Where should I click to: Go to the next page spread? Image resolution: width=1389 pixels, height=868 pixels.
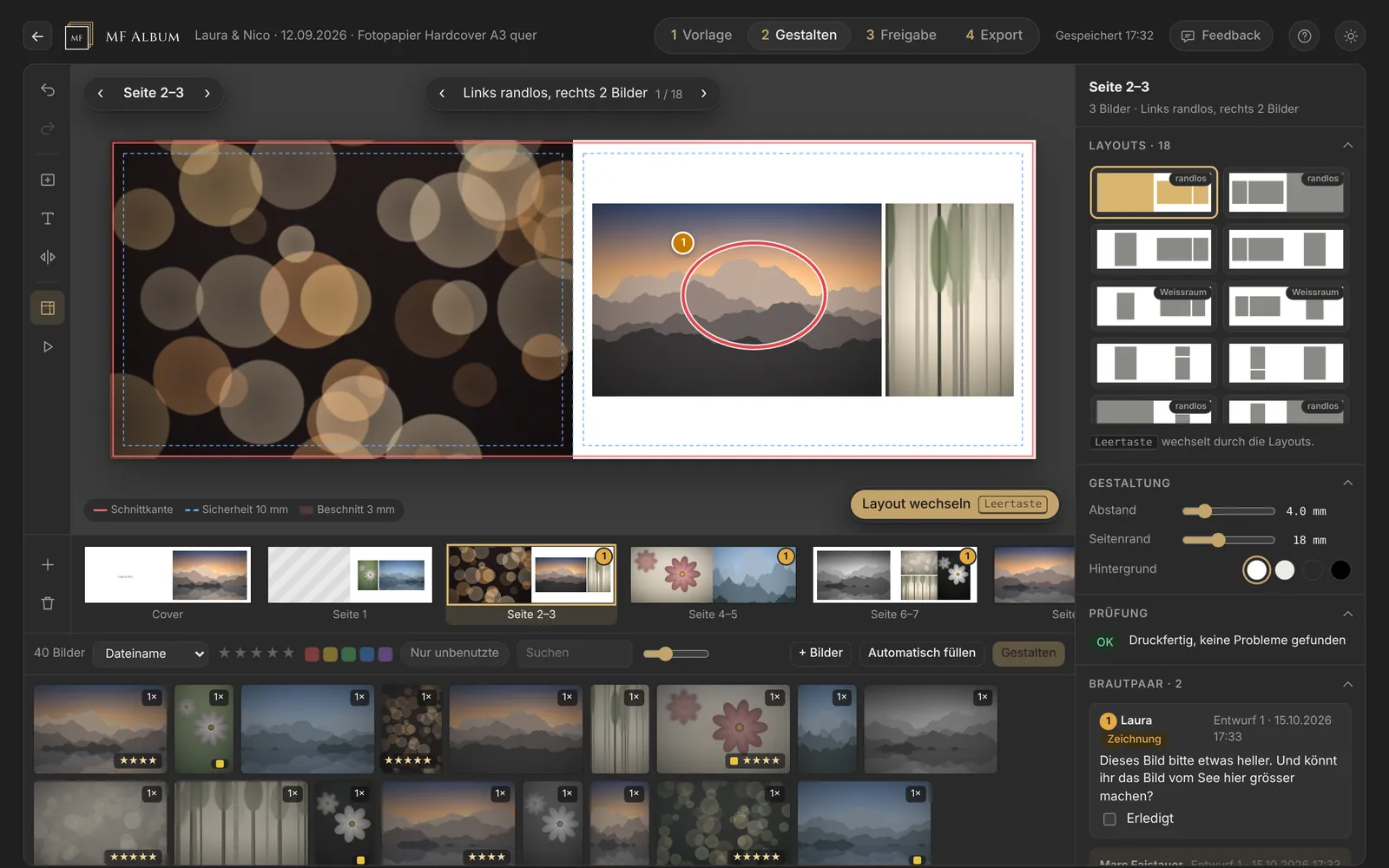[x=207, y=93]
